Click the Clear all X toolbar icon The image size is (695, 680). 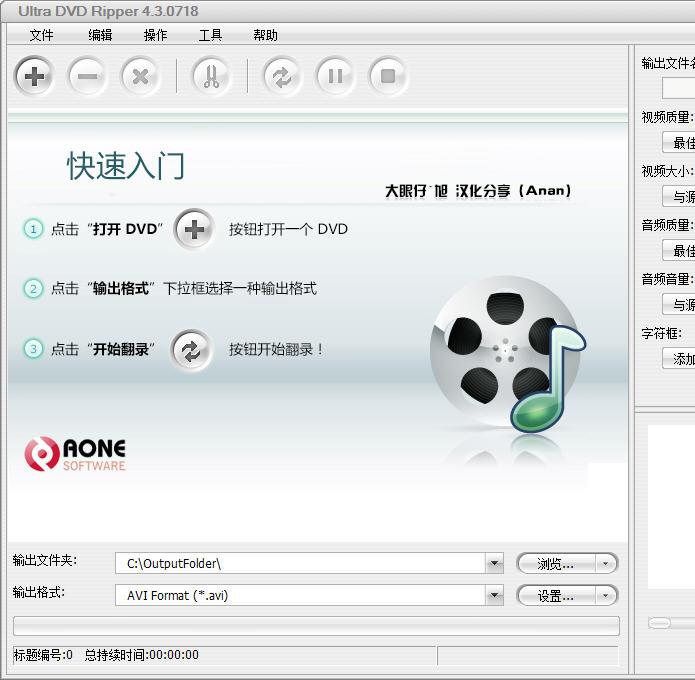click(x=141, y=76)
